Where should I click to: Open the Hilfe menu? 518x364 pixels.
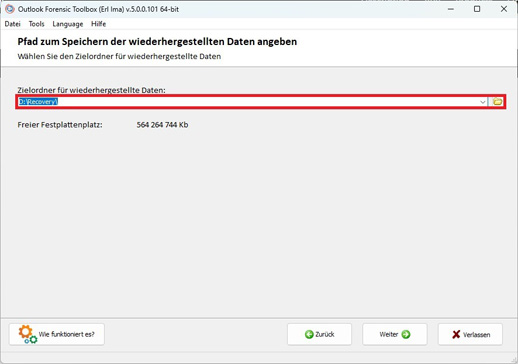98,24
